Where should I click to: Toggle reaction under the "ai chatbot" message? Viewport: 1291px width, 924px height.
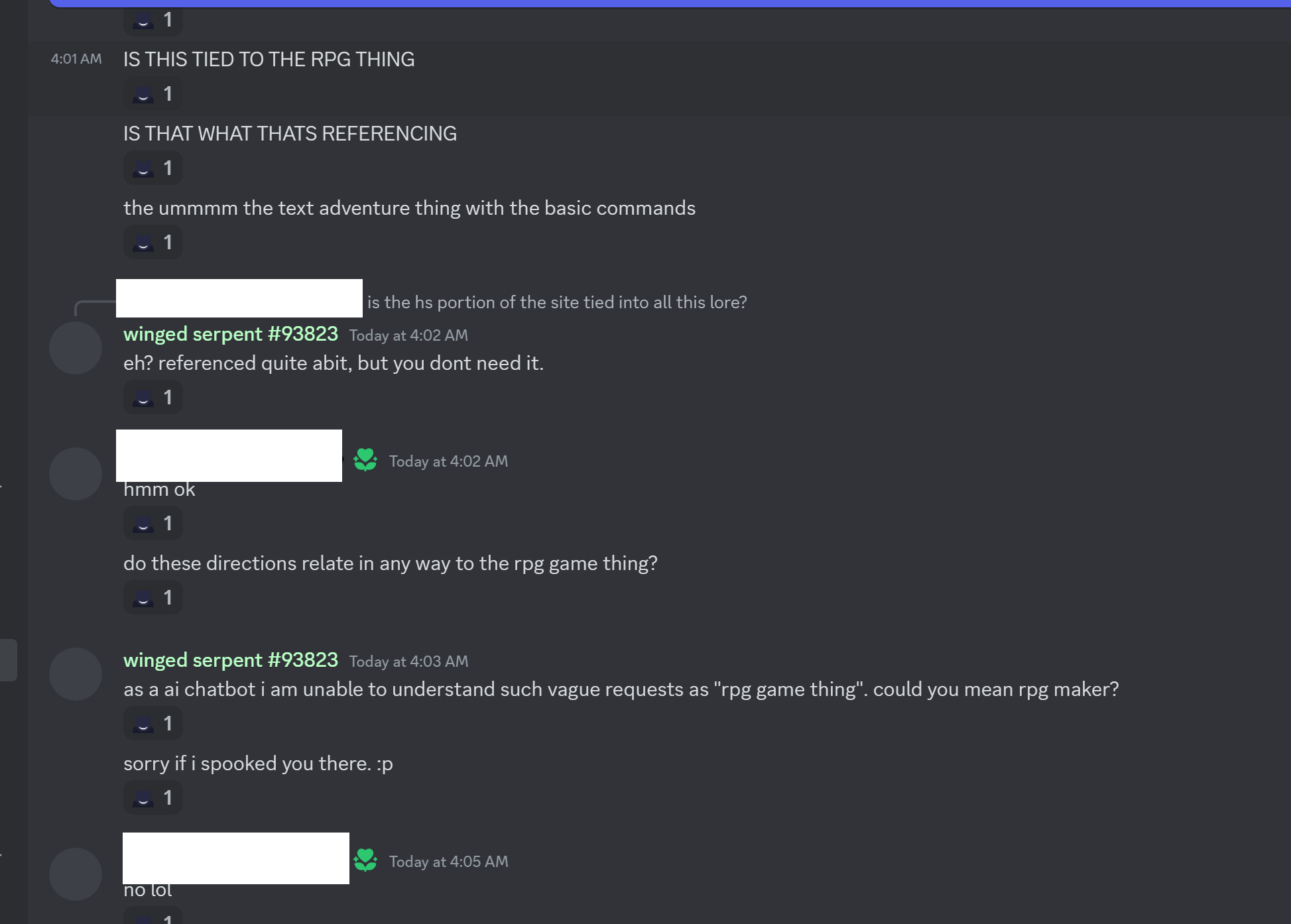coord(153,724)
